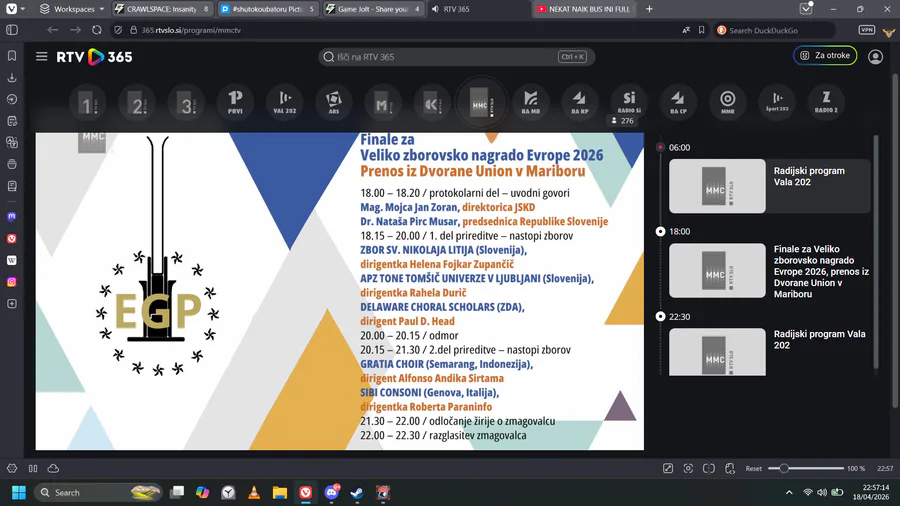
Task: Open Vivaldi bookmarks panel
Action: coord(11,56)
